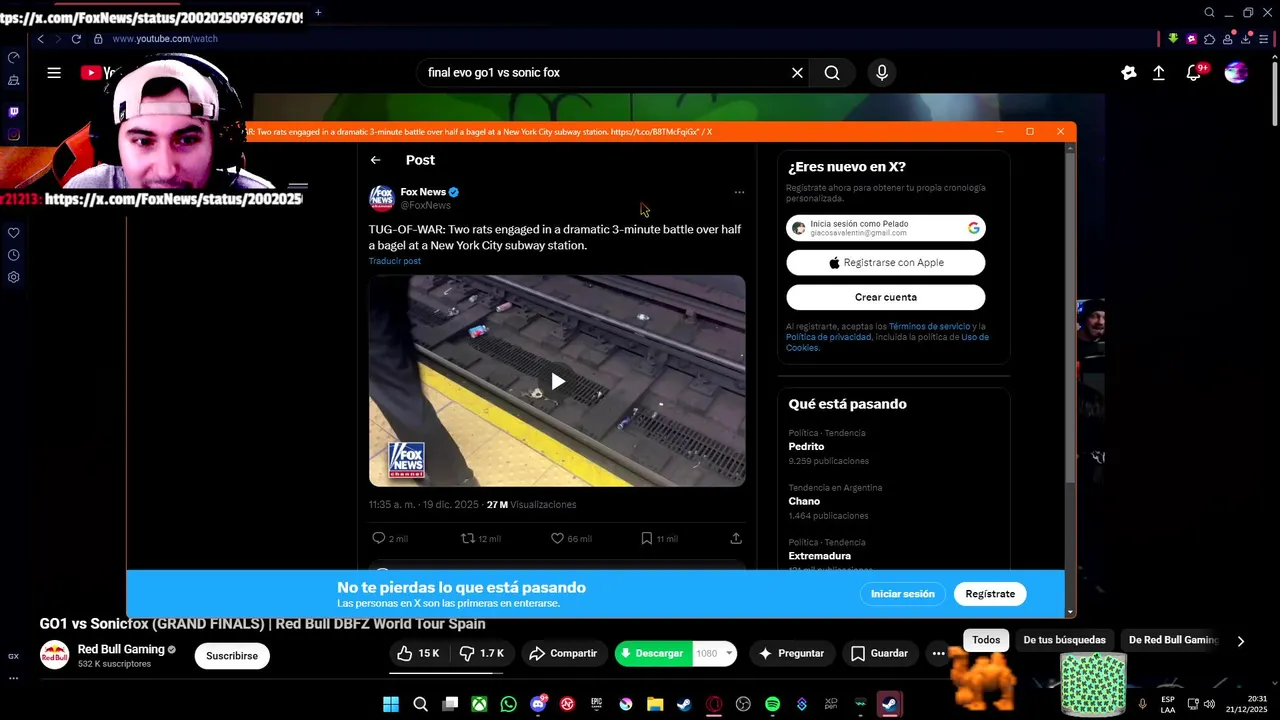Show more filter chips with right chevron
The height and width of the screenshot is (720, 1280).
1240,641
